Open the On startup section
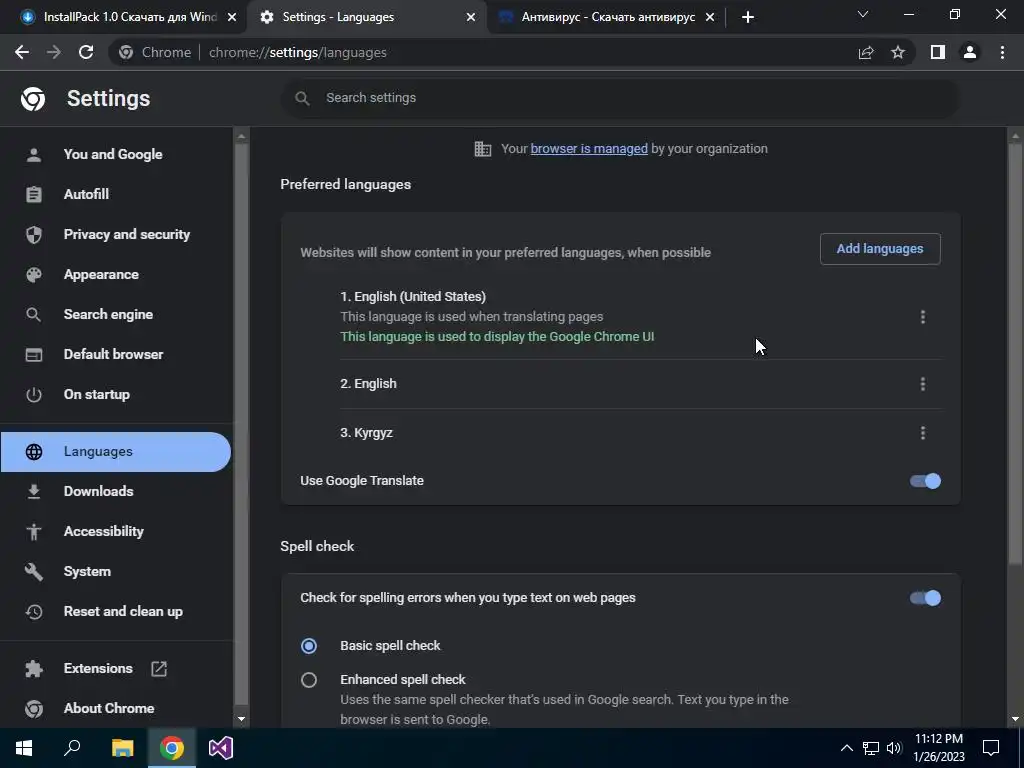 pyautogui.click(x=116, y=394)
